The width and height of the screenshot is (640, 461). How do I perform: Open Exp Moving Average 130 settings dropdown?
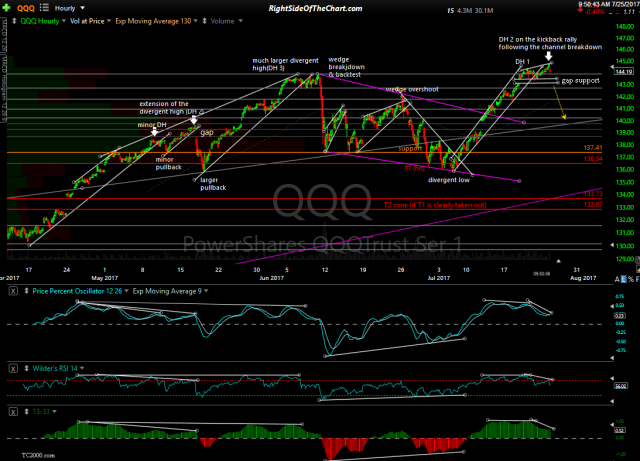196,21
